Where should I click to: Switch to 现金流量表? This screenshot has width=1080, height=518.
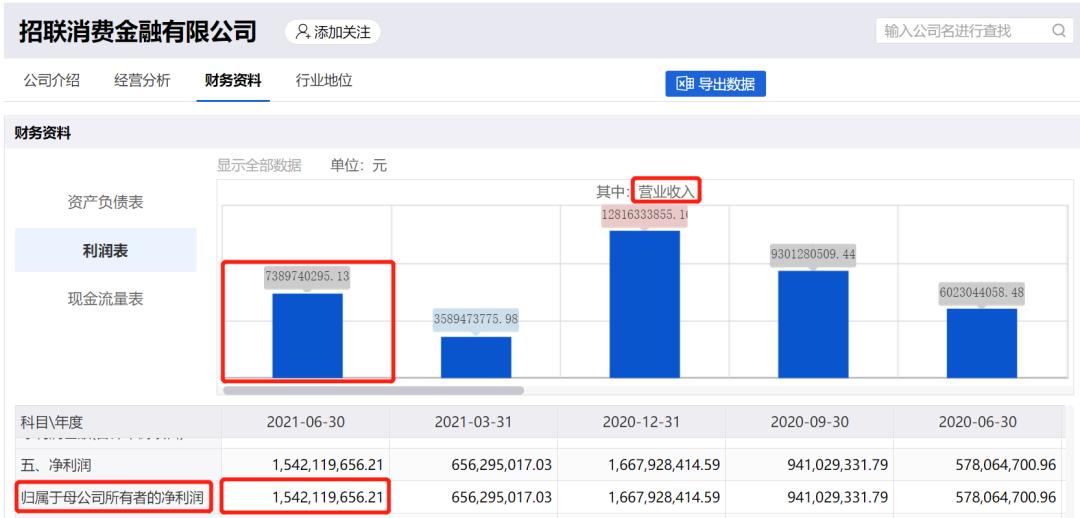pos(105,299)
